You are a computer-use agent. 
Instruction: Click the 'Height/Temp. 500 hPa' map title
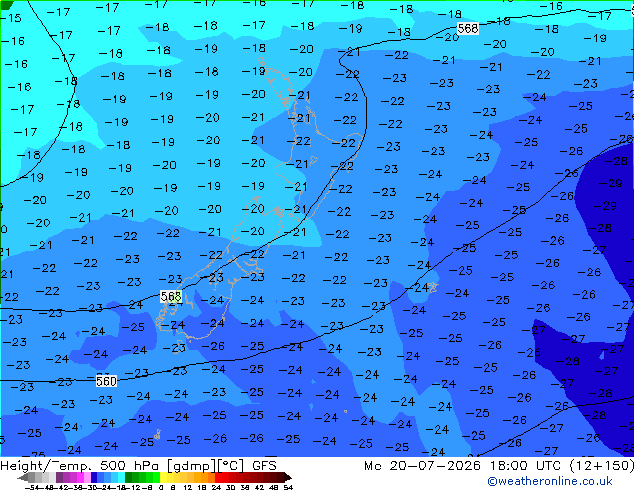pyautogui.click(x=81, y=465)
